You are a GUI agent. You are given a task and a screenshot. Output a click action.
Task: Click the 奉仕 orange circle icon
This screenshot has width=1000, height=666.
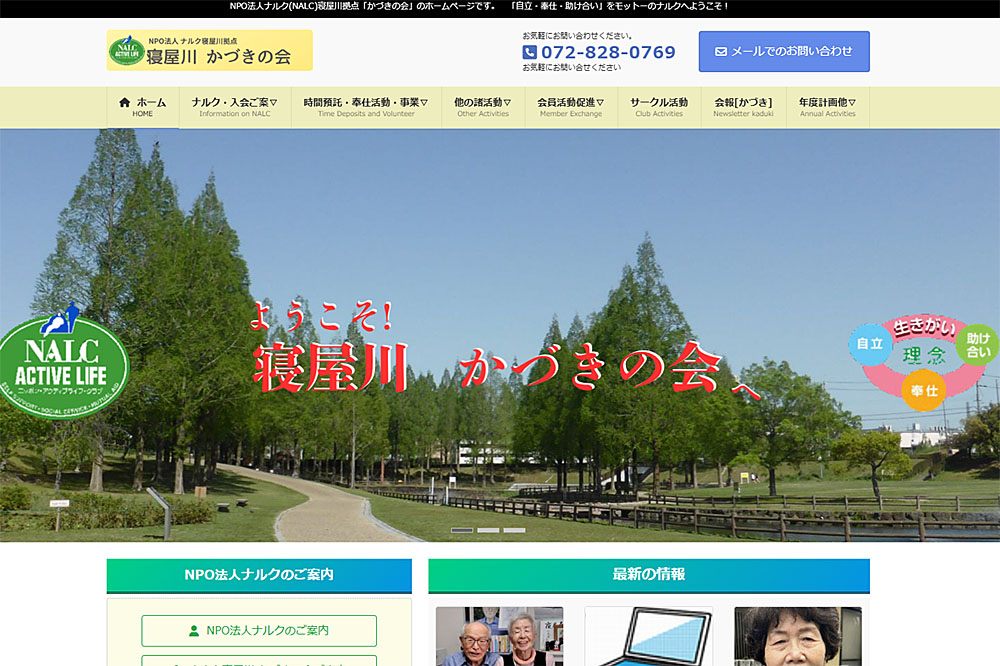pyautogui.click(x=922, y=390)
